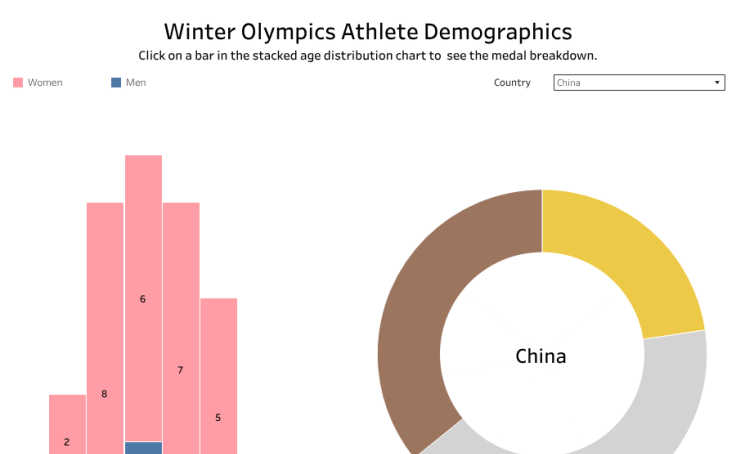Click the blue Men legend swatch
Viewport: 736px width, 454px height.
tap(116, 83)
